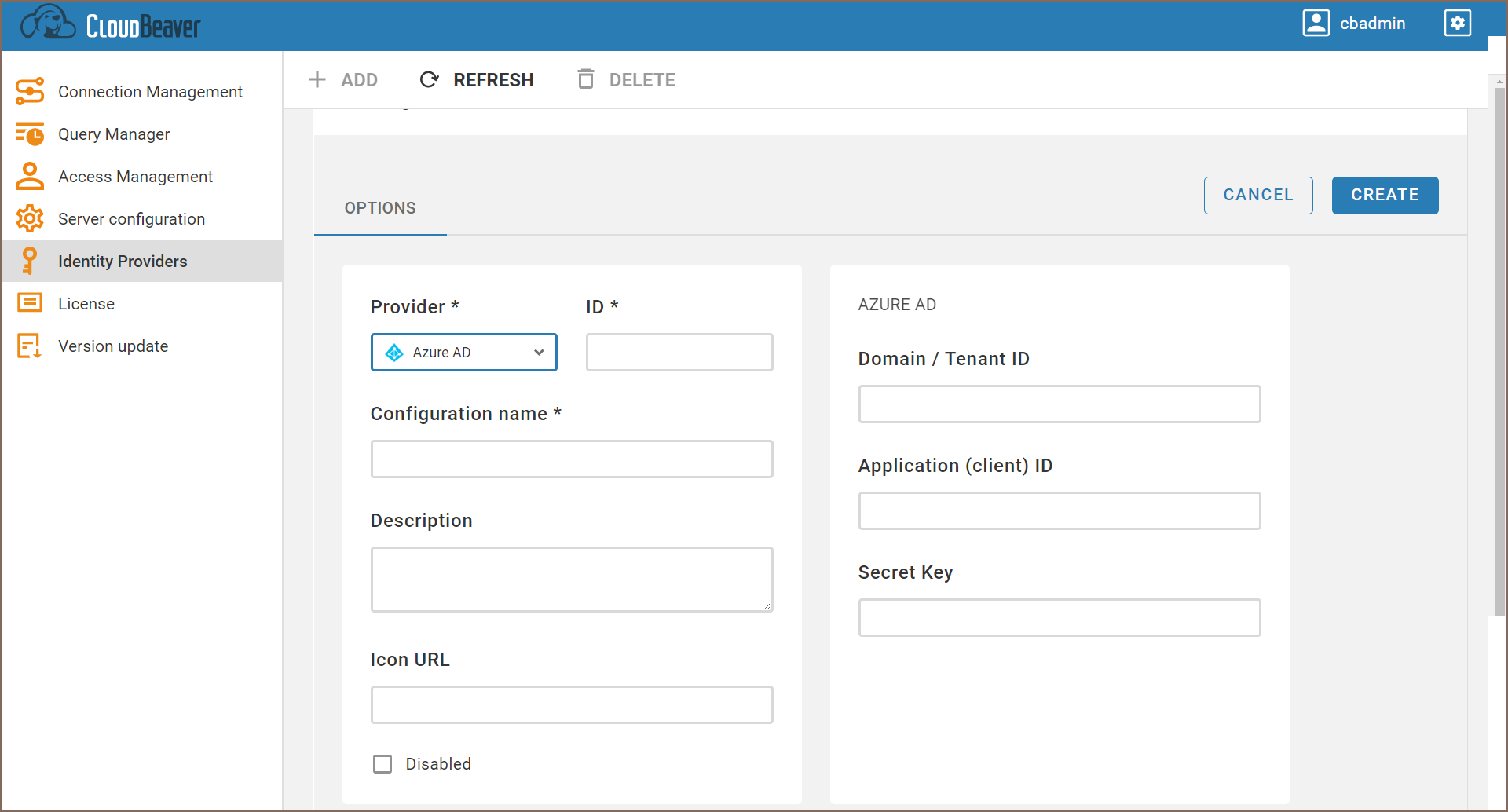This screenshot has height=812, width=1508.
Task: Click the CloudBeaver logo
Action: pos(111,24)
